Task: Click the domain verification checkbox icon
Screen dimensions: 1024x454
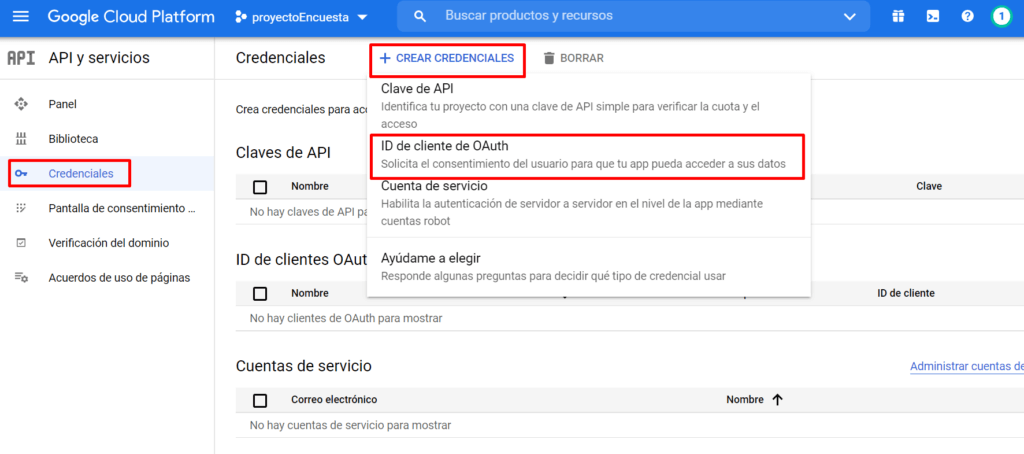Action: [21, 243]
